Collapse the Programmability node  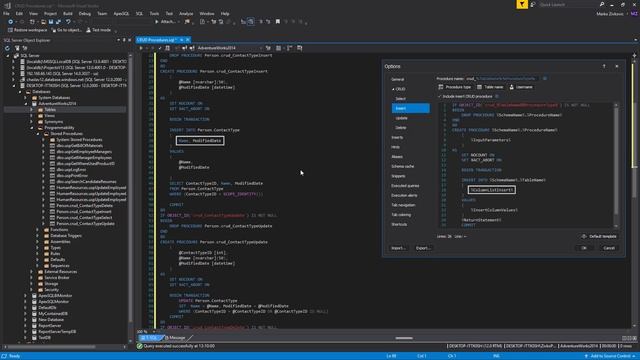31,128
